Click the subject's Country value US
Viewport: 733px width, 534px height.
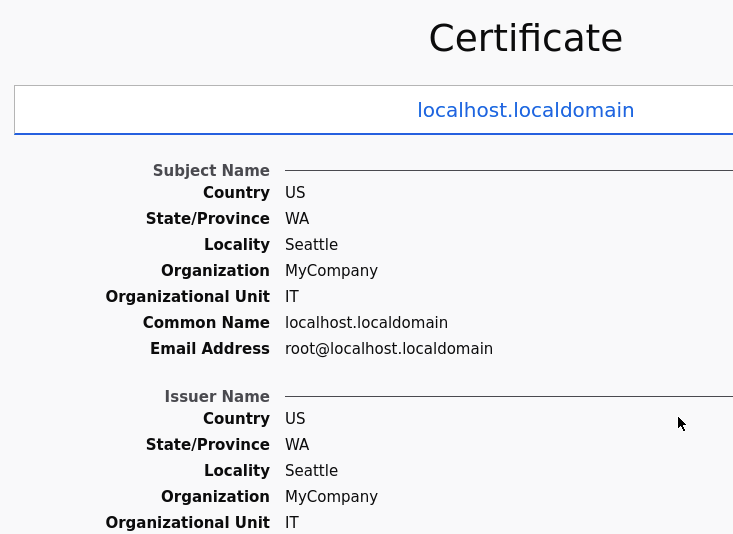[295, 193]
